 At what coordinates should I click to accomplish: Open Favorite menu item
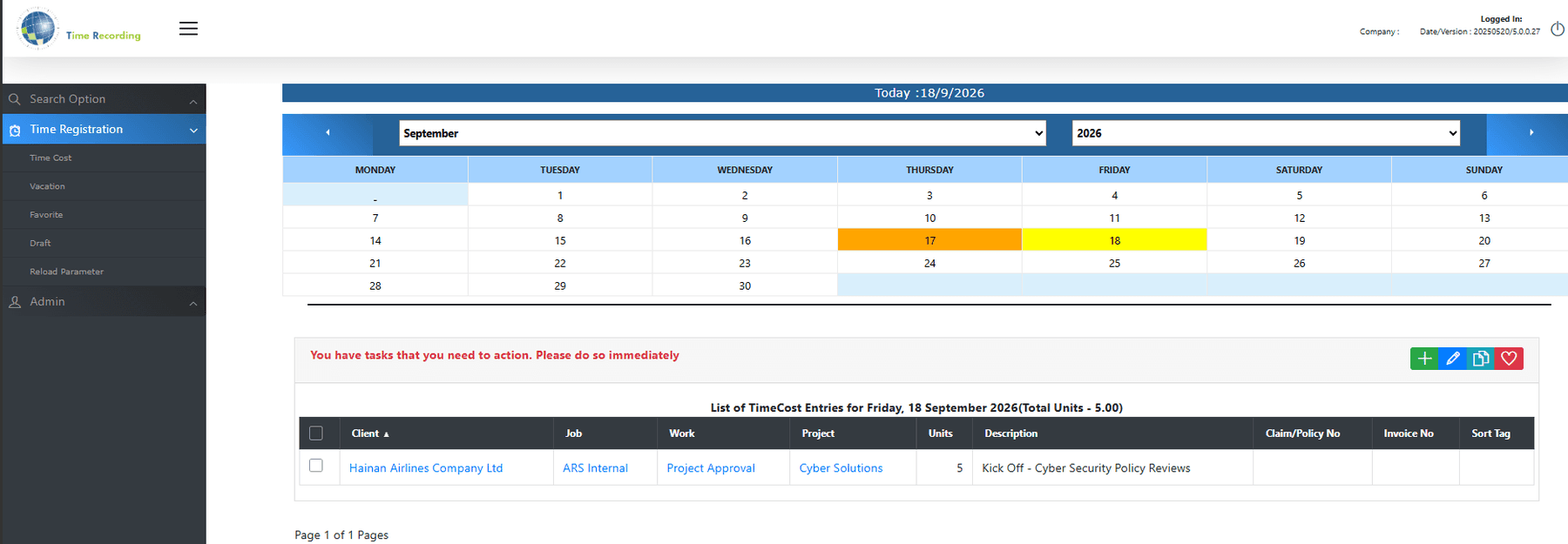click(x=46, y=215)
